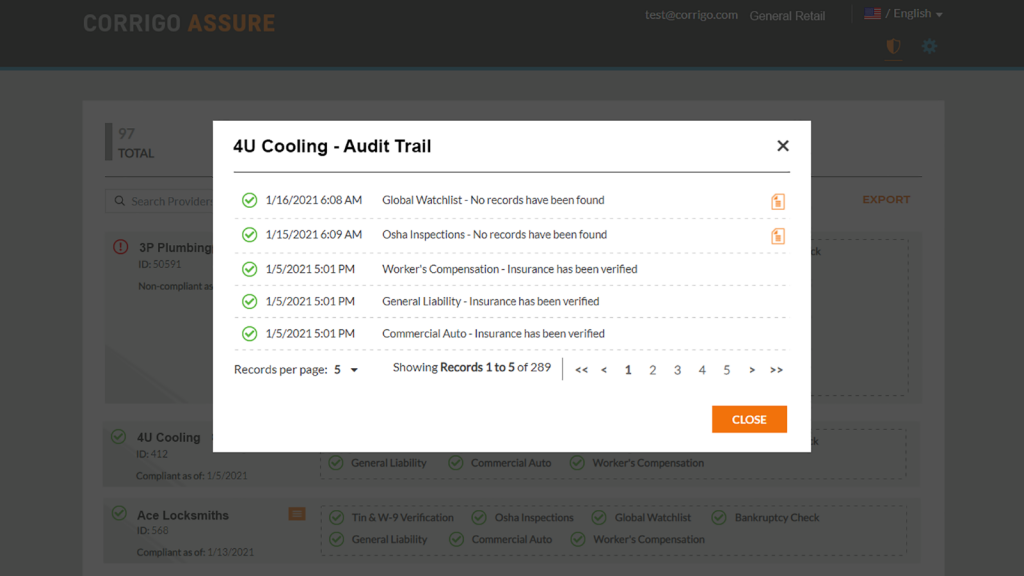Click Bankruptcy Check for Ace Locksmiths
Screen dimensions: 1024x576
(776, 518)
